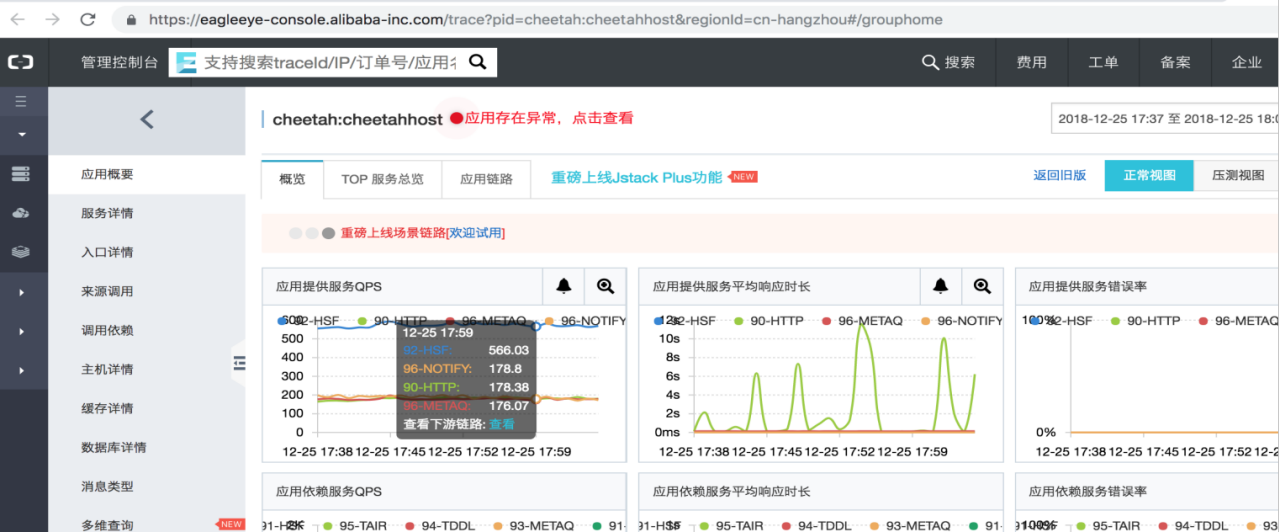The image size is (1280, 532).
Task: Toggle the hamburger menu in the dark sidebar
Action: click(x=21, y=101)
